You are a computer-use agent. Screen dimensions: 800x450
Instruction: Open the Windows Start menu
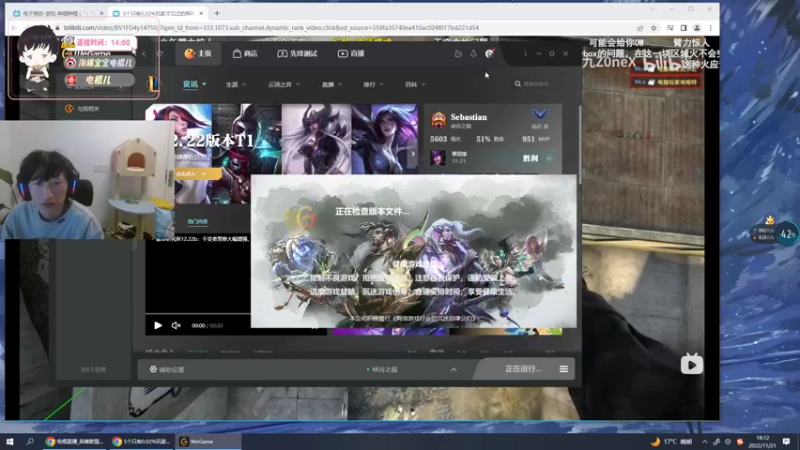tap(9, 441)
